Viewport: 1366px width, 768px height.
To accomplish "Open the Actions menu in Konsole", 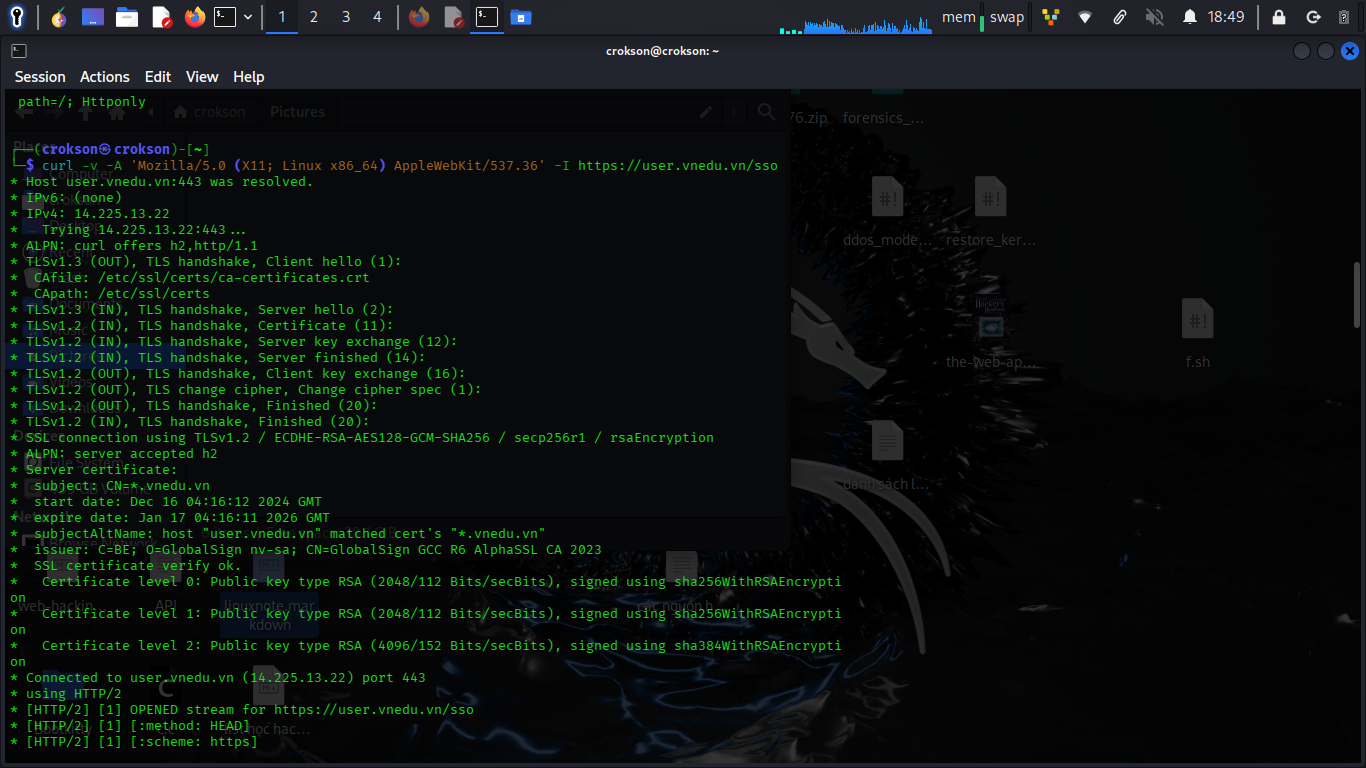I will (x=104, y=76).
